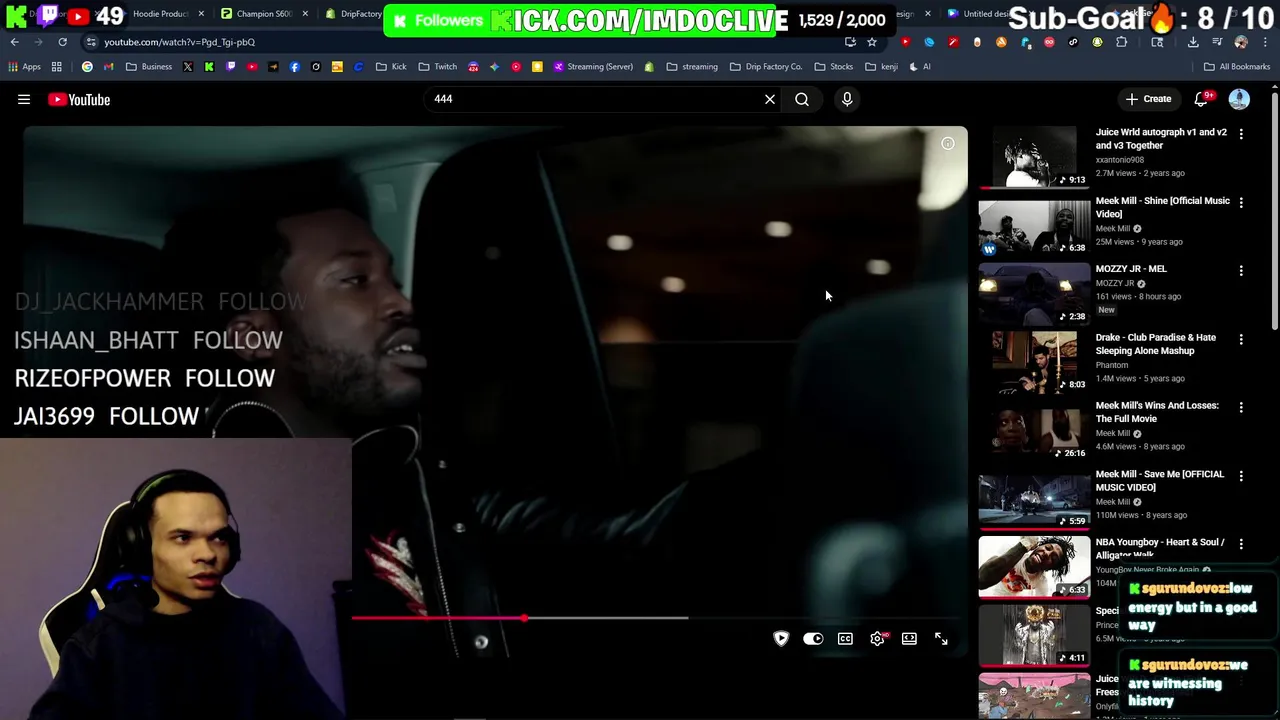Show video info card icon

pos(947,144)
